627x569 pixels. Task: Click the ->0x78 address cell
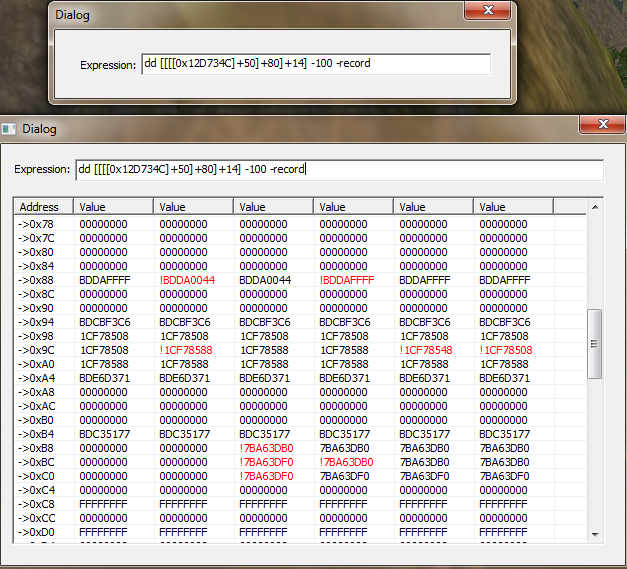coord(36,225)
